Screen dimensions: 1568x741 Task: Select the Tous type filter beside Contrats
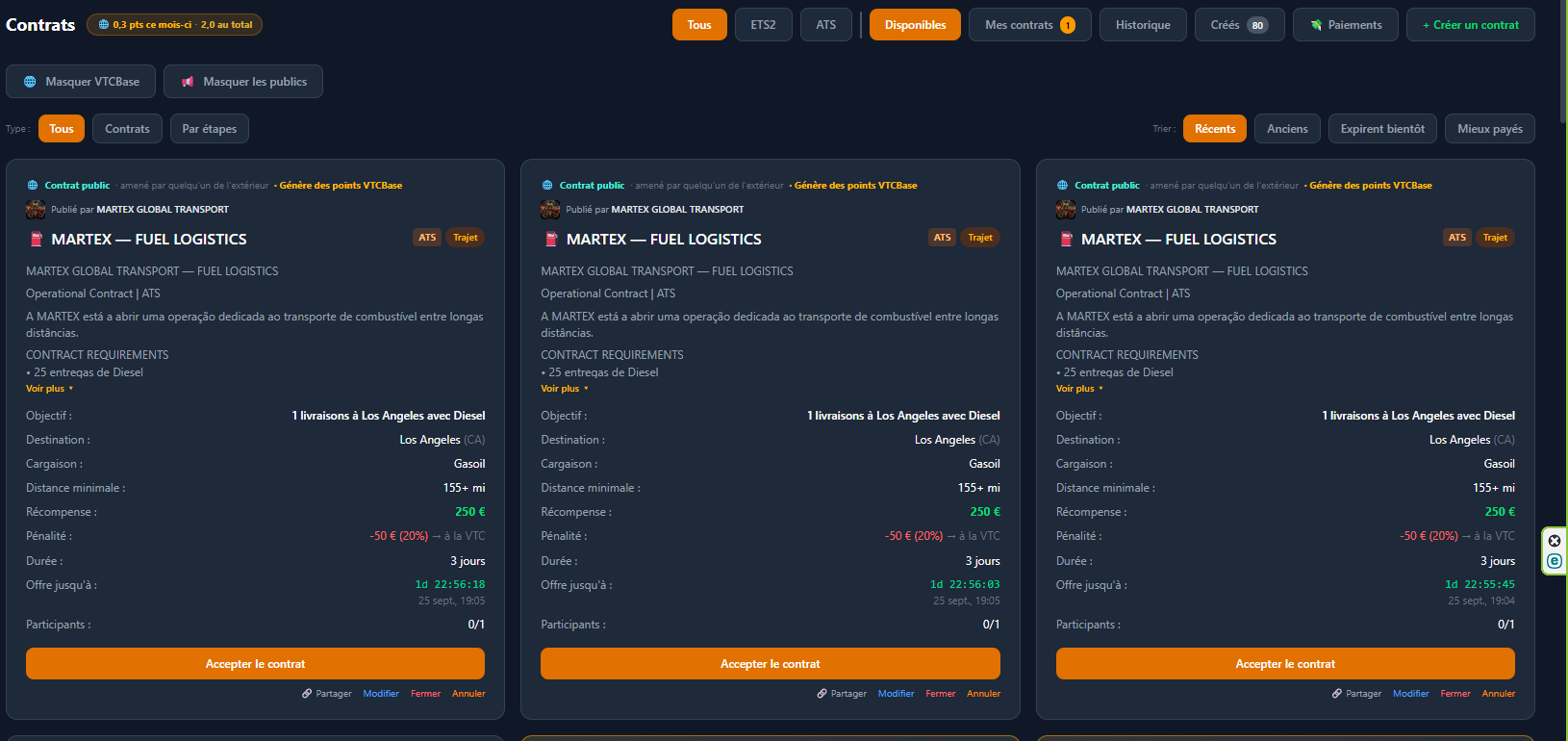point(62,129)
